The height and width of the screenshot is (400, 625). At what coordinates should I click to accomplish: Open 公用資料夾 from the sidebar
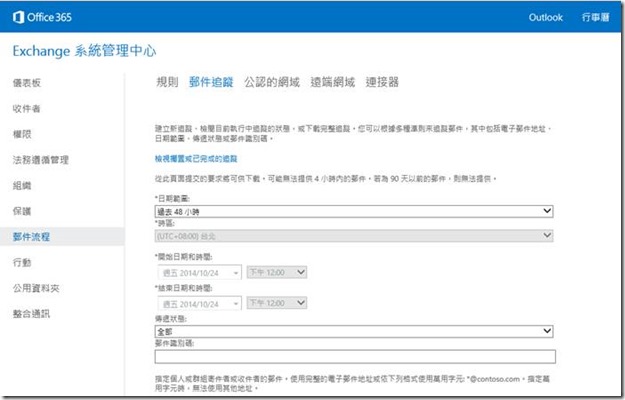point(36,288)
